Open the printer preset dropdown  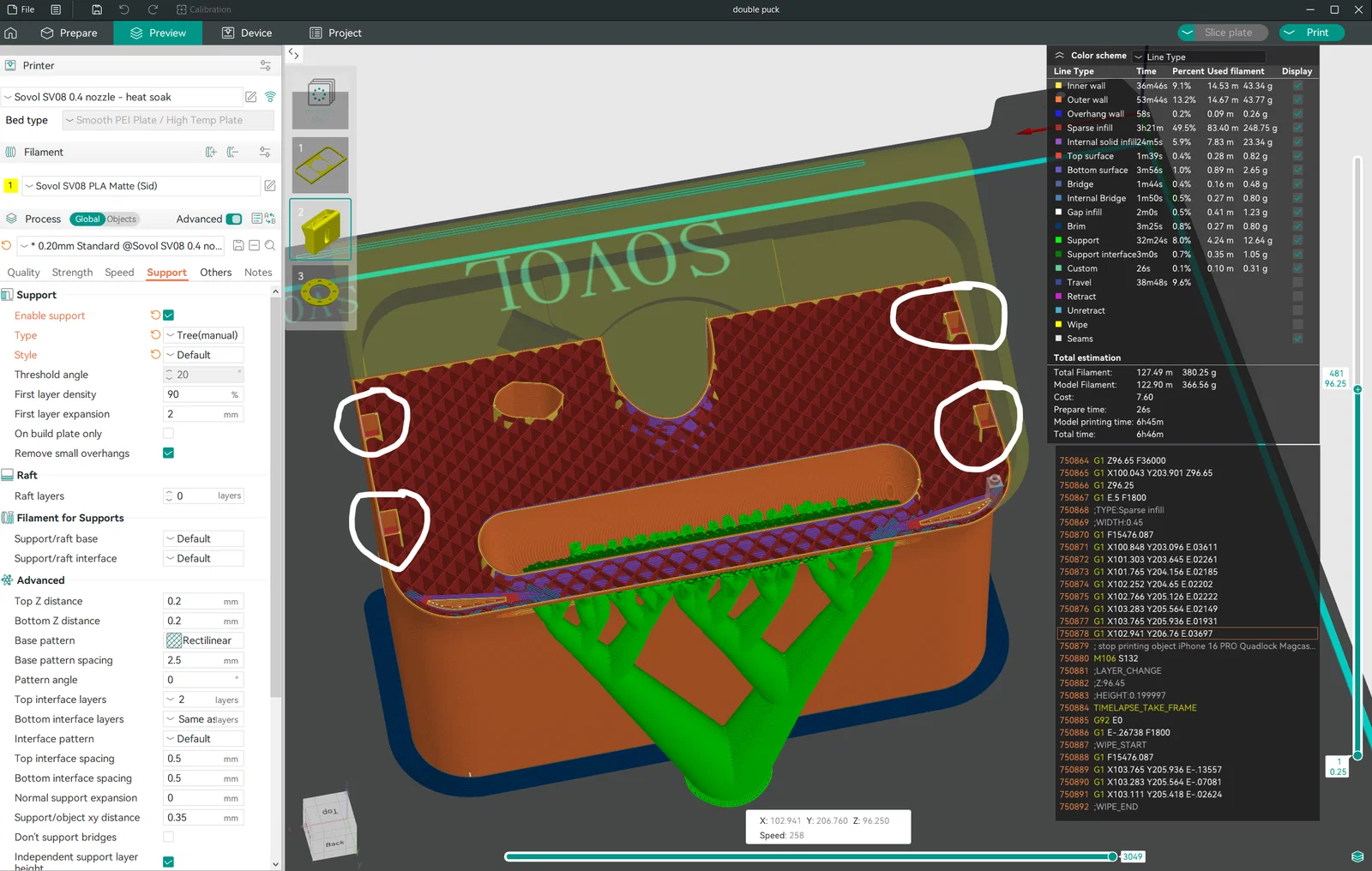click(121, 97)
